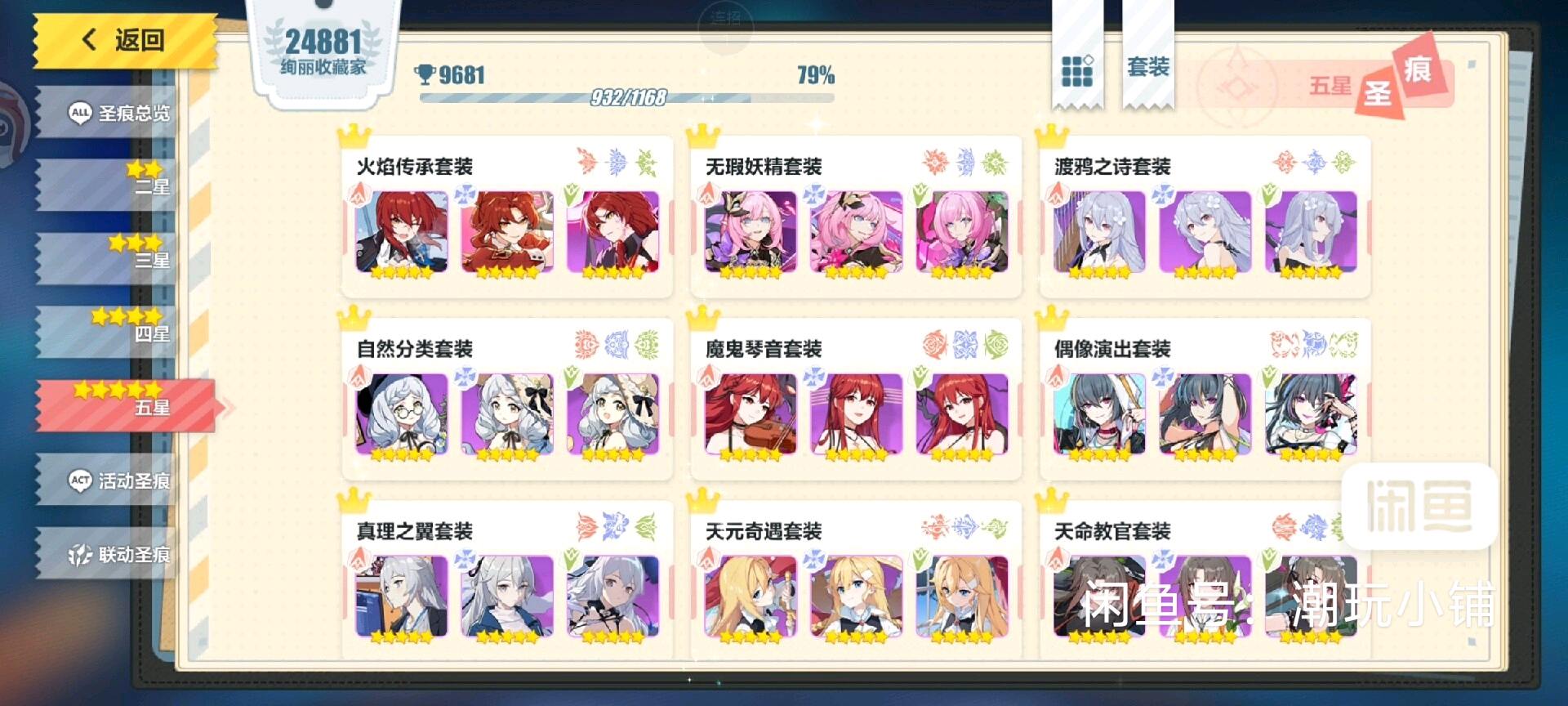The height and width of the screenshot is (706, 1568).
Task: Open the 无瑕妖精套装 middle stigmata thumbnail
Action: tap(856, 232)
